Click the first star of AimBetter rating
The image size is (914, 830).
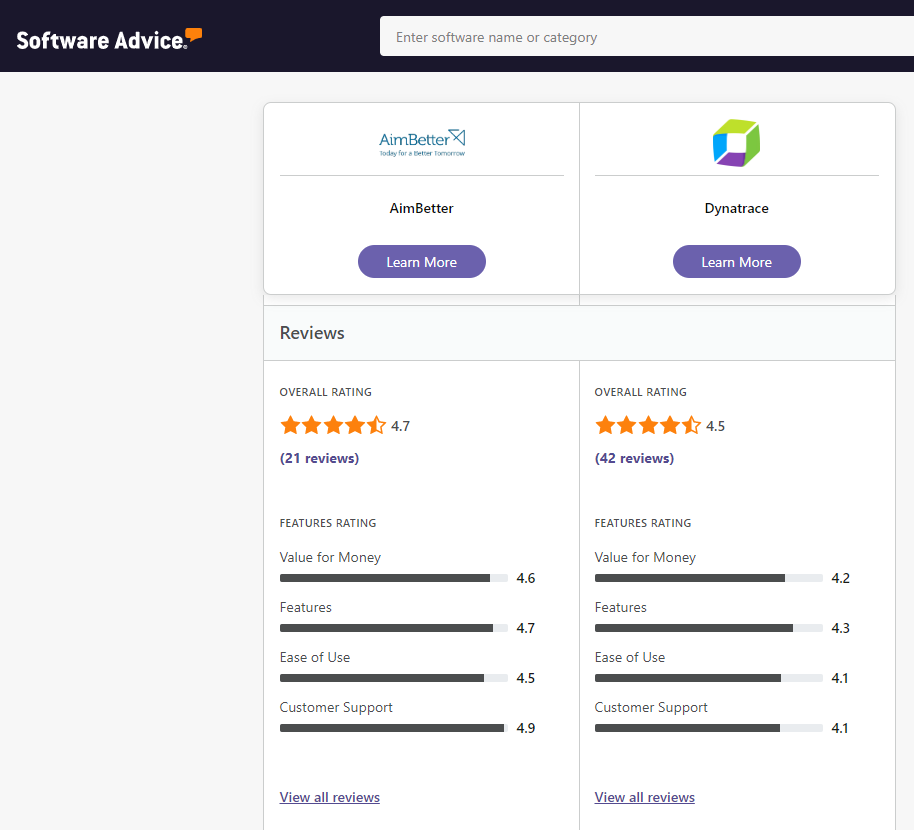[290, 425]
